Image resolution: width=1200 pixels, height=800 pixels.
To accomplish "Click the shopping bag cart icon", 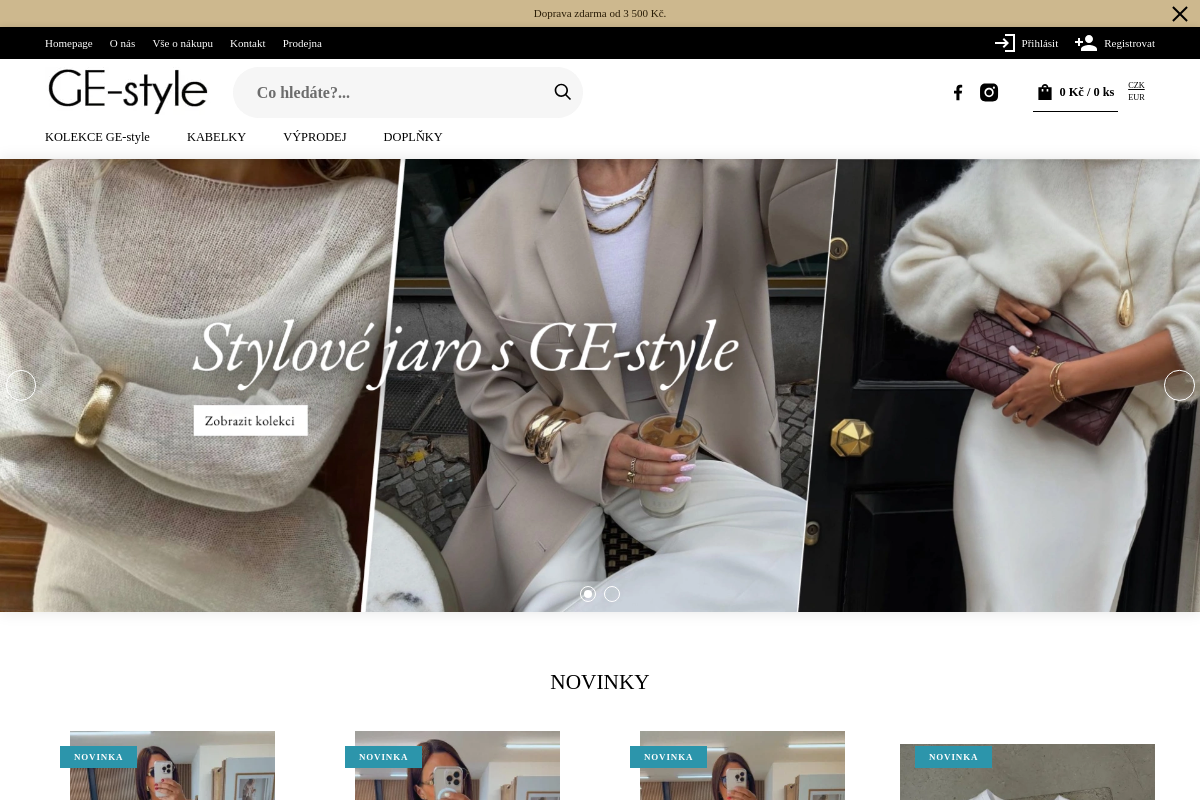I will tap(1045, 92).
